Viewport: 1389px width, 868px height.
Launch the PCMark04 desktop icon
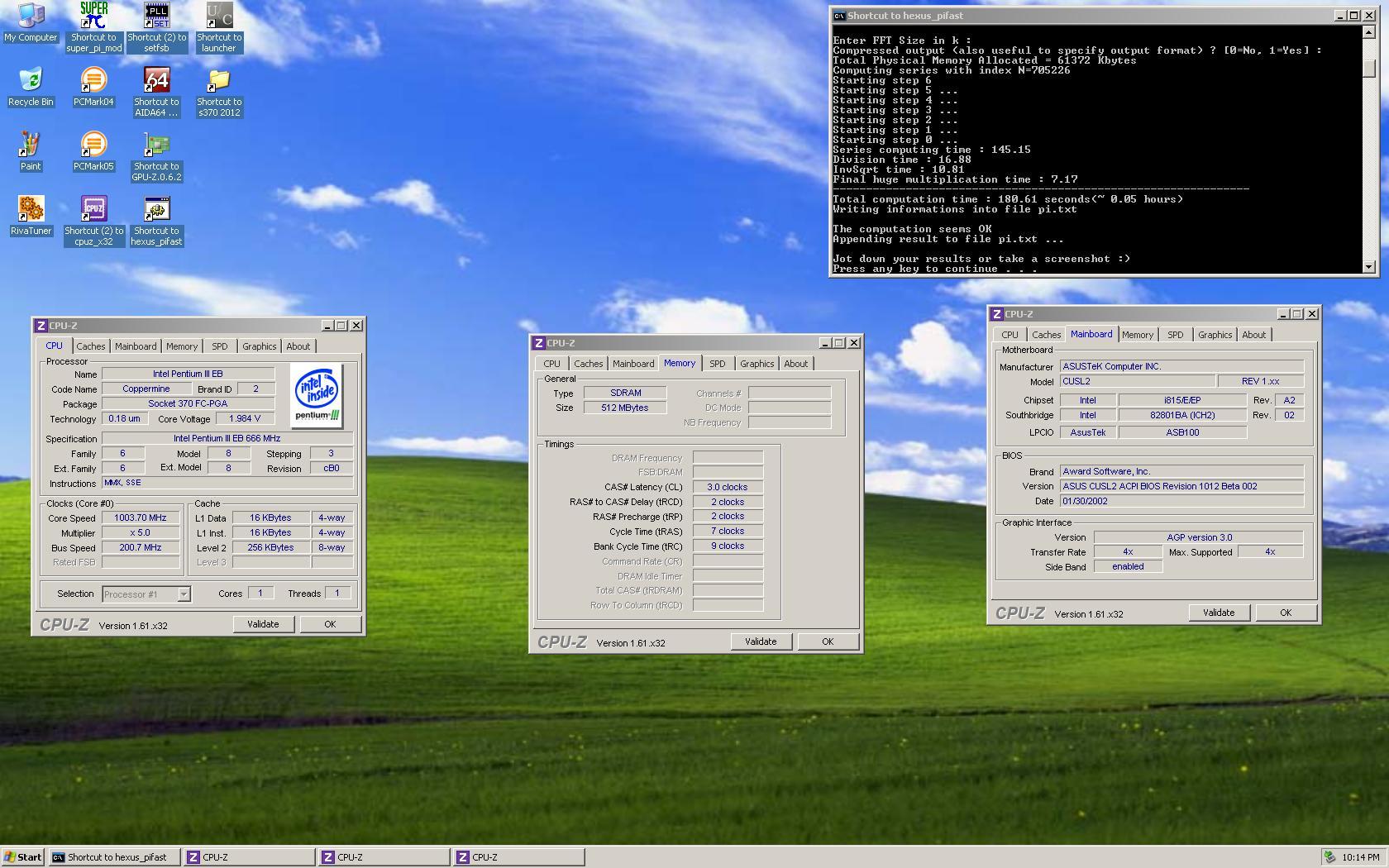(x=93, y=87)
